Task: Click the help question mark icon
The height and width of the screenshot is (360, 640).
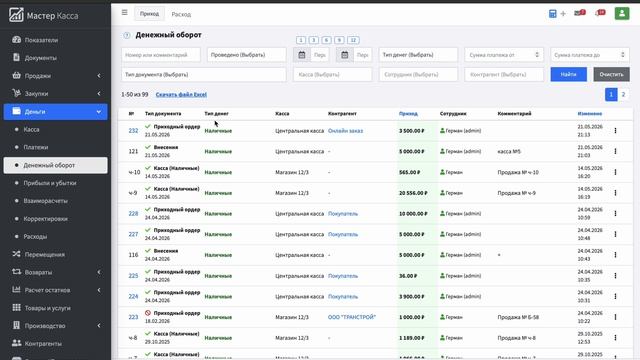Action: pyautogui.click(x=127, y=36)
